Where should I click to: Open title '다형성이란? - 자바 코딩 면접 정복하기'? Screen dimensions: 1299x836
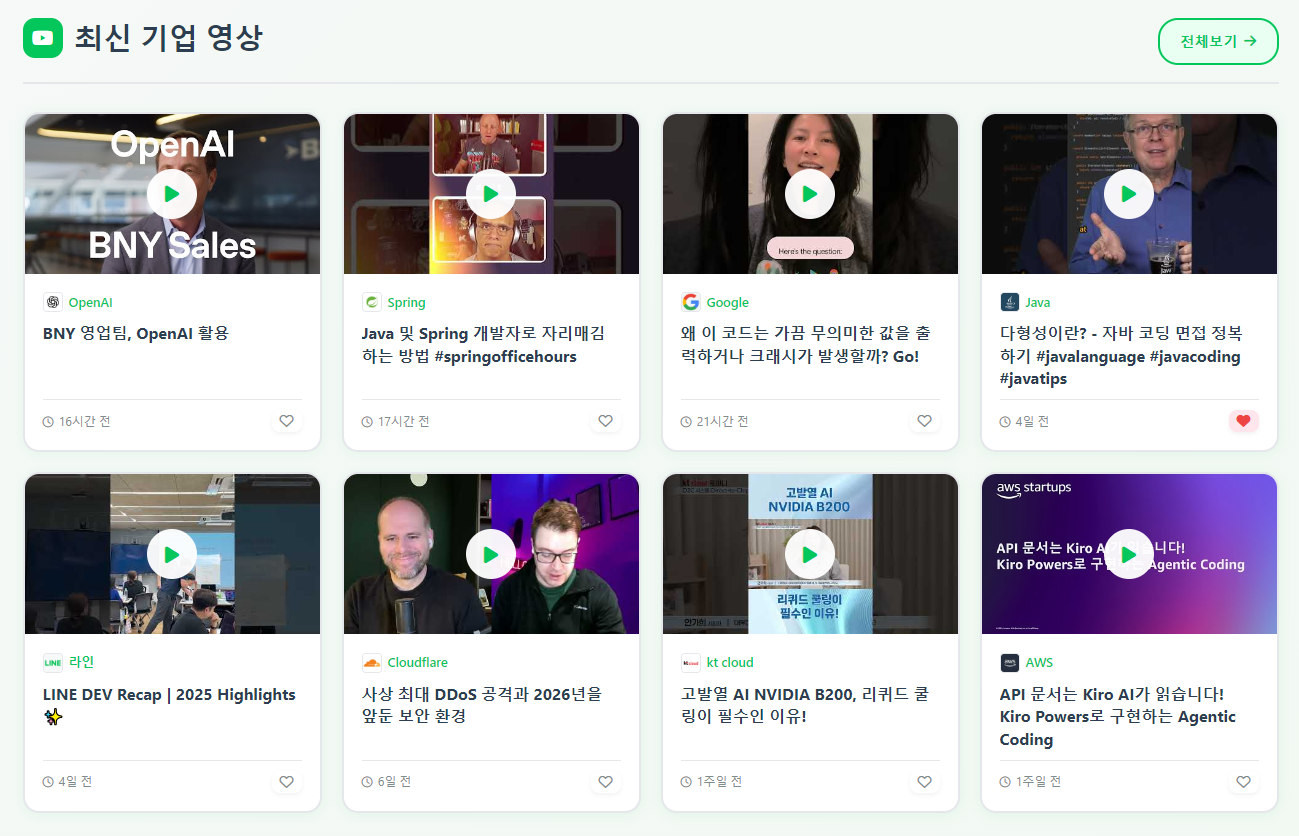coord(1121,356)
